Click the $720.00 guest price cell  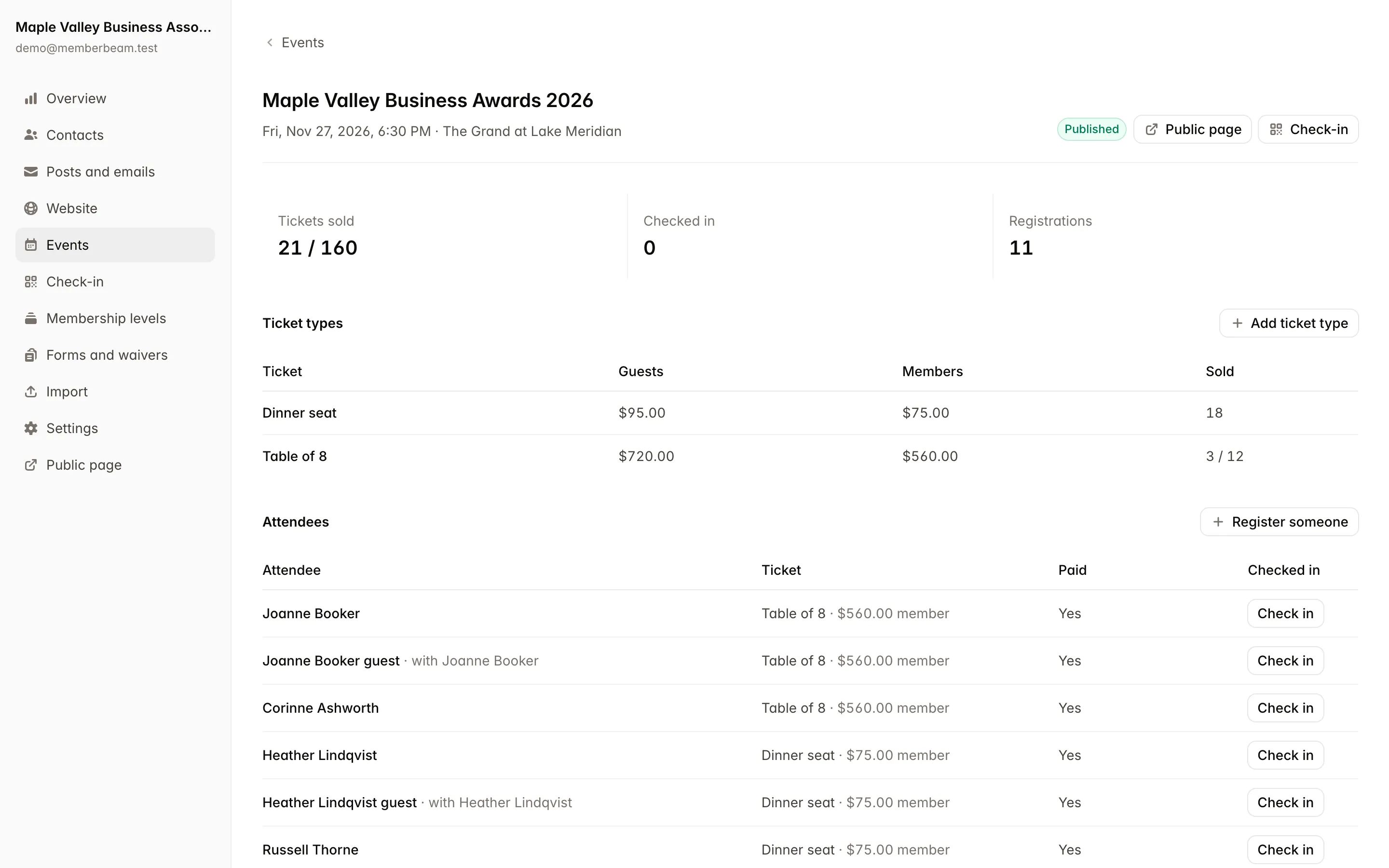646,456
